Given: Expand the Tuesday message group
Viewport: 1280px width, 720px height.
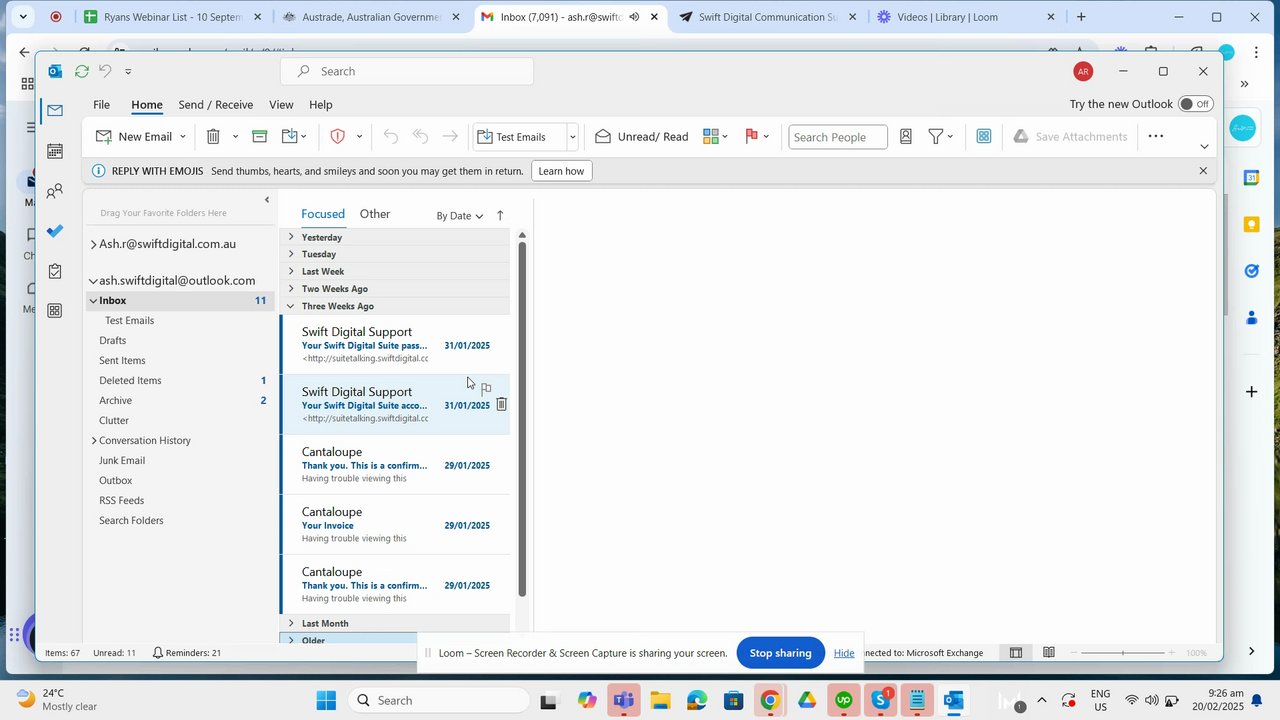Looking at the screenshot, I should (x=291, y=254).
